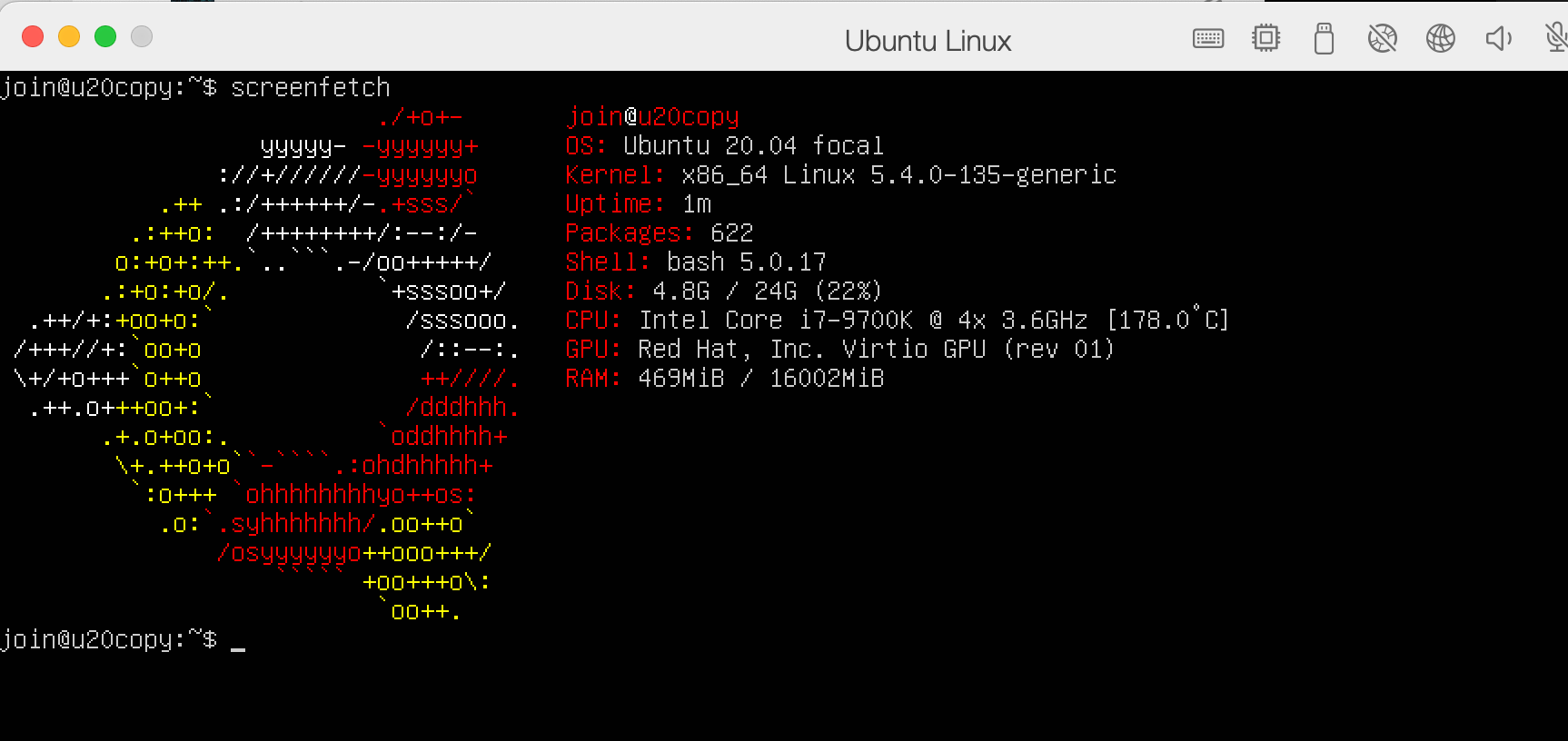Click the crossed-out globe icon
Image resolution: width=1568 pixels, height=741 pixels.
[x=1382, y=38]
